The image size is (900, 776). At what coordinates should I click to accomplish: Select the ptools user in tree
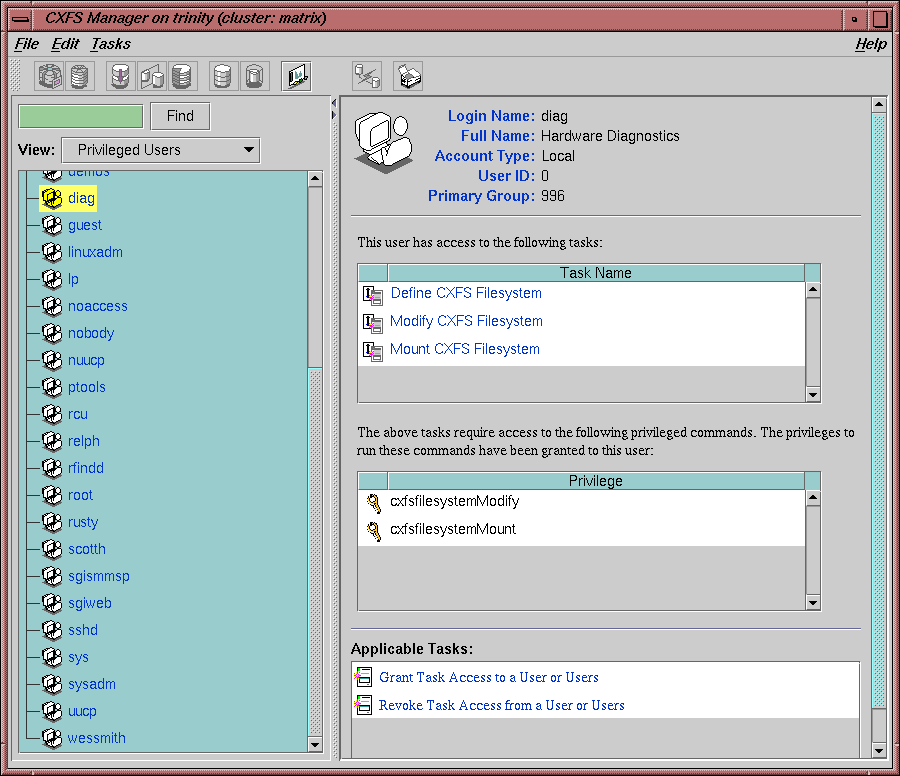(87, 387)
